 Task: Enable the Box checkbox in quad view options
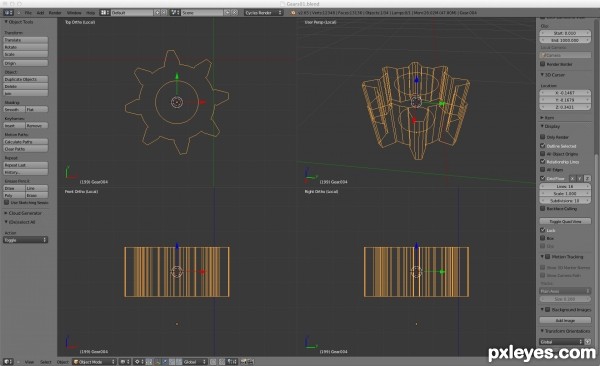(x=543, y=238)
